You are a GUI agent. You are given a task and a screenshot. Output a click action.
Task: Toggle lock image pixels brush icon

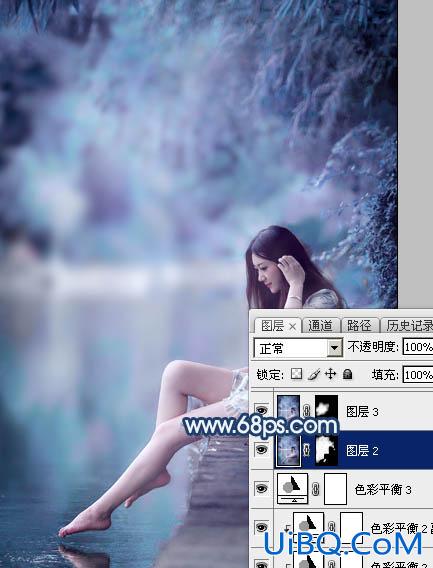(x=314, y=374)
